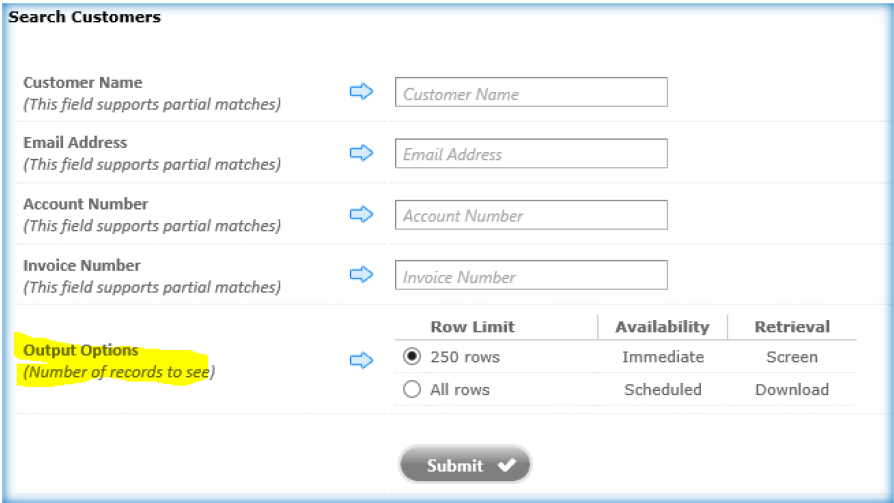Image resolution: width=894 pixels, height=503 pixels.
Task: Click the Row Limit column header
Action: (473, 327)
